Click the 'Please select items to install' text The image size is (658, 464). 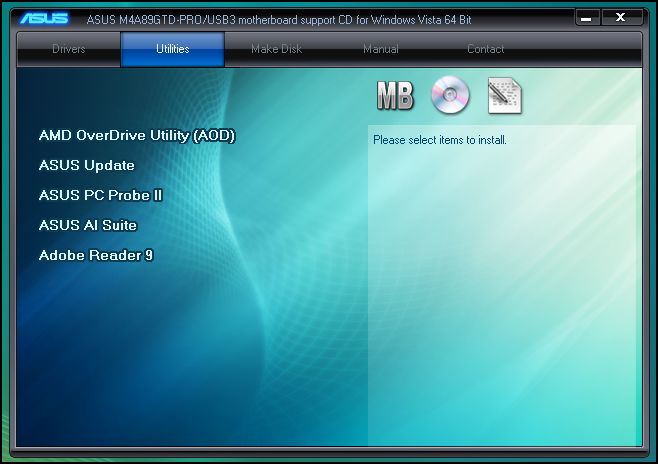440,140
